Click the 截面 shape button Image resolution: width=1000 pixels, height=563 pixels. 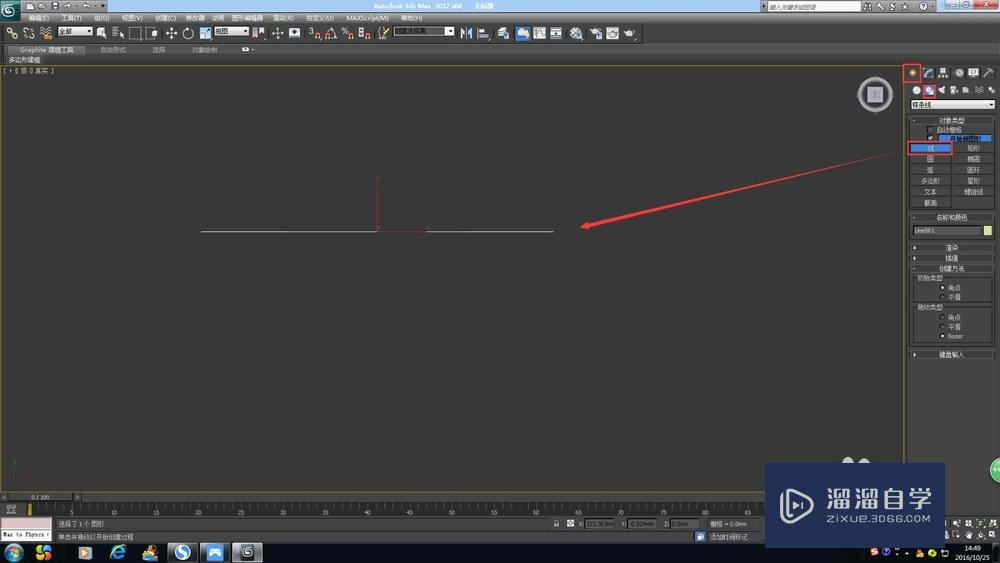pos(930,203)
